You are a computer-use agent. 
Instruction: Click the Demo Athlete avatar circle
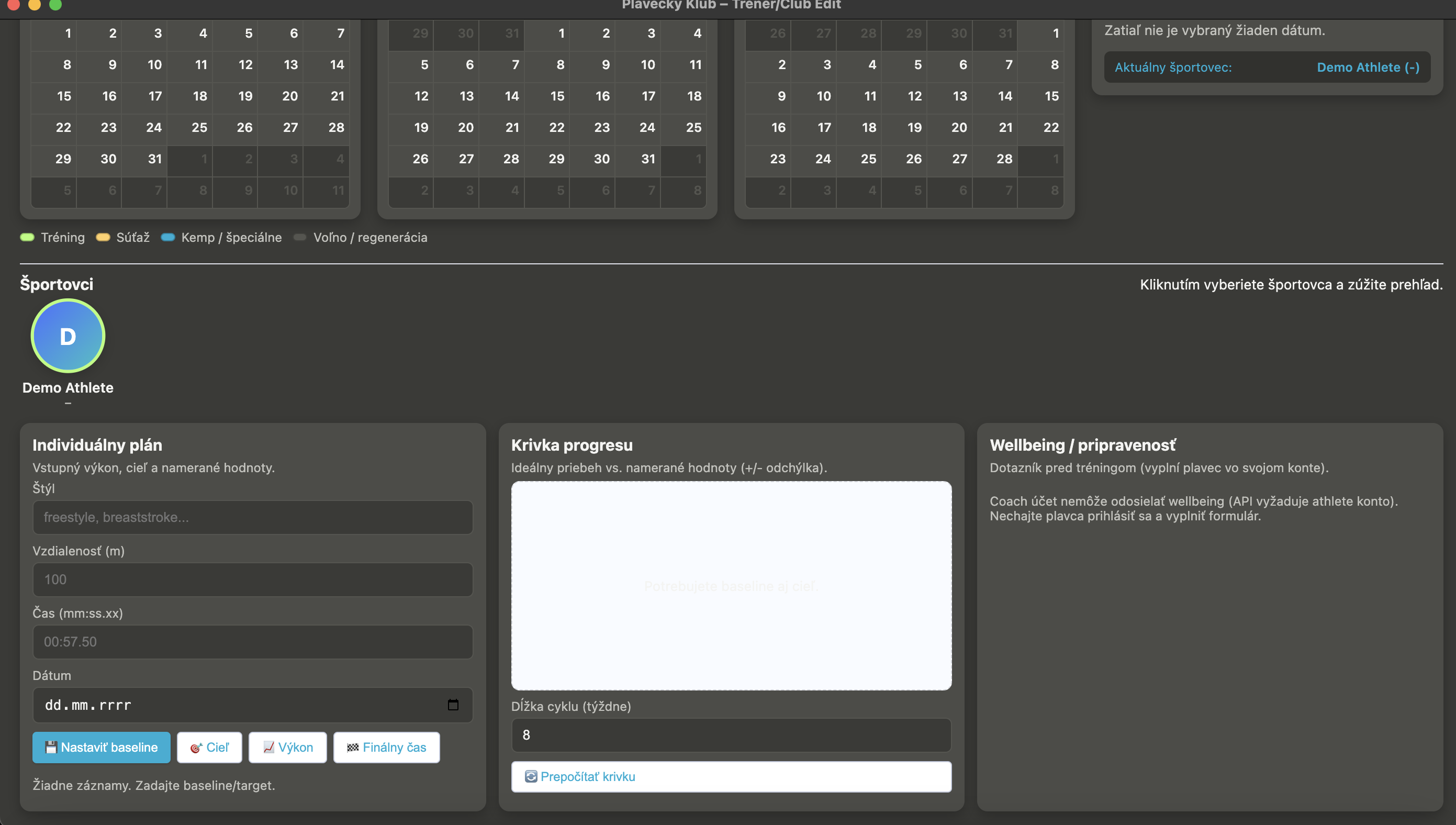pyautogui.click(x=68, y=336)
